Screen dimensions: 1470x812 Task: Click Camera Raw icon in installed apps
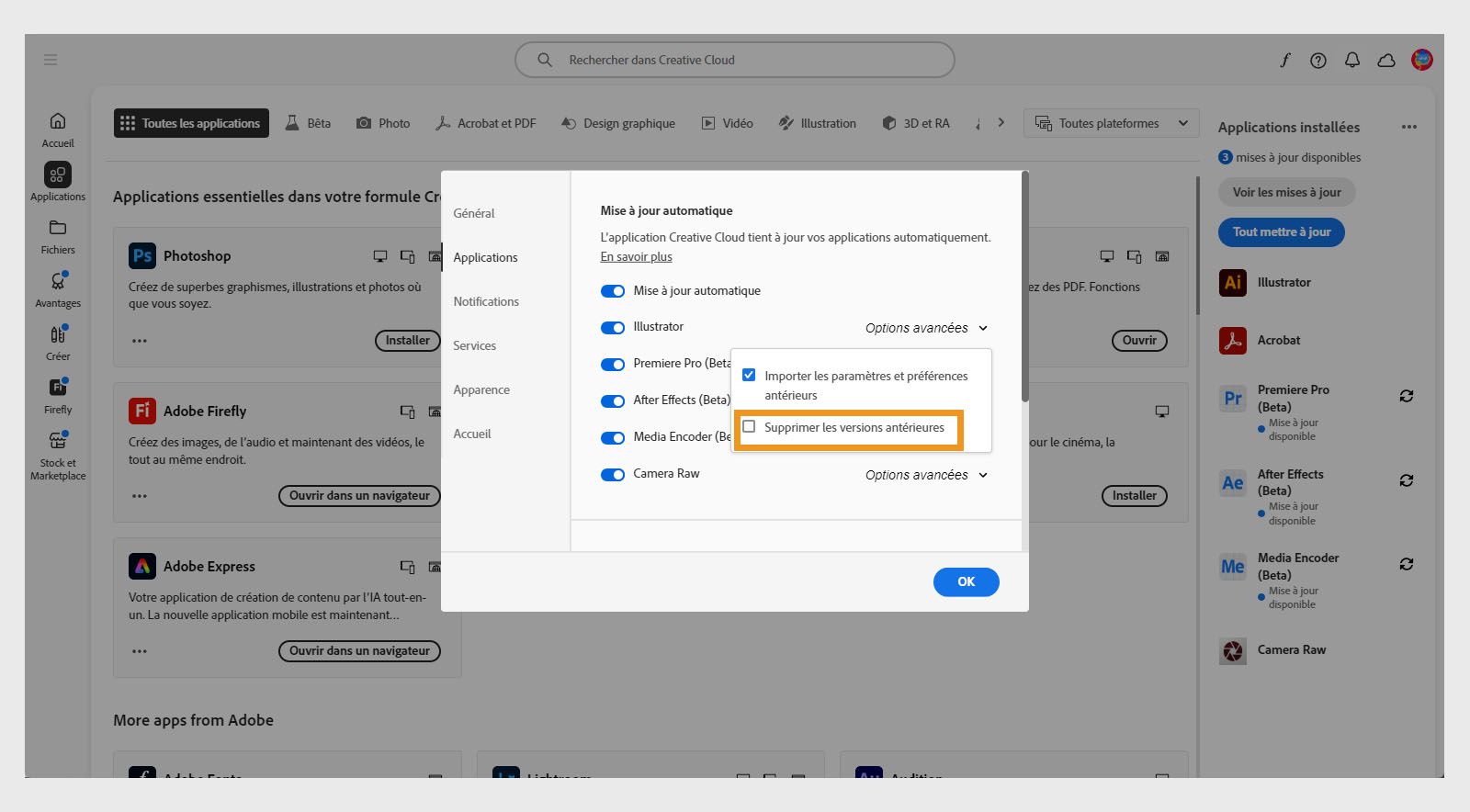pyautogui.click(x=1233, y=650)
